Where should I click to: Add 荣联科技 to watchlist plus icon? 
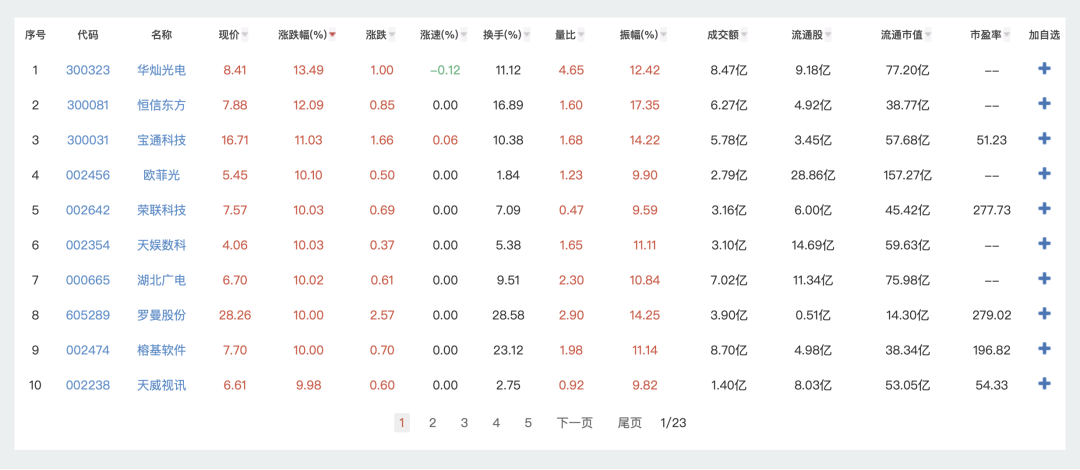pos(1044,209)
